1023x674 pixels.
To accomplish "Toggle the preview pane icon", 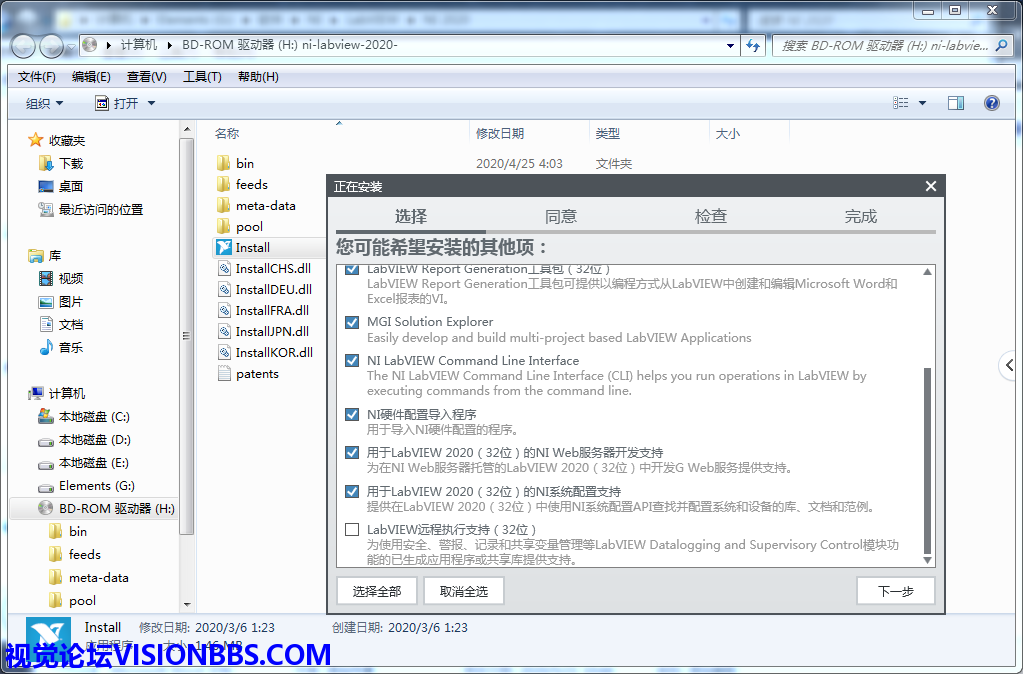I will (955, 103).
